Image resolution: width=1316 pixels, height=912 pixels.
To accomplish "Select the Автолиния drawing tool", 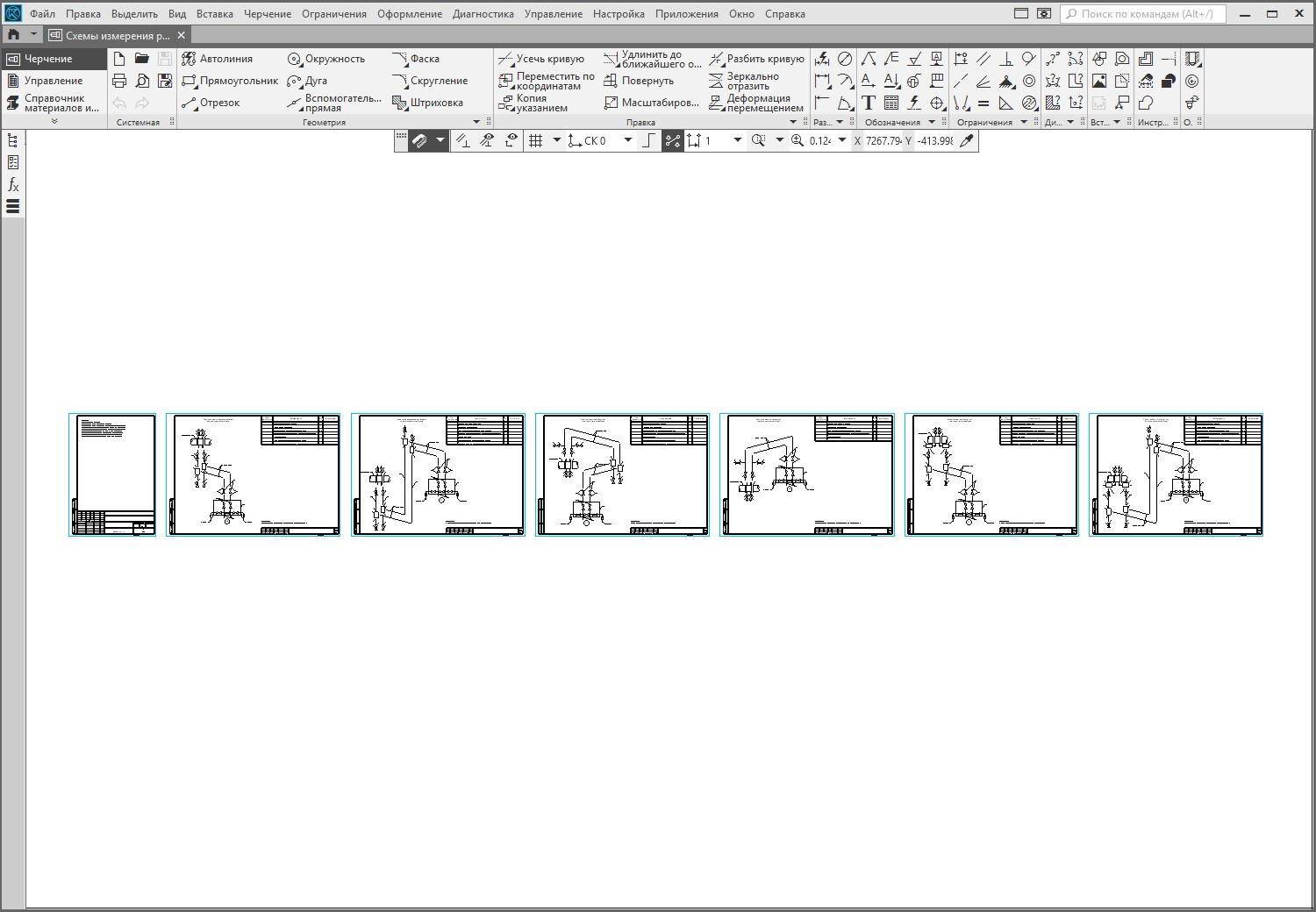I will (217, 59).
